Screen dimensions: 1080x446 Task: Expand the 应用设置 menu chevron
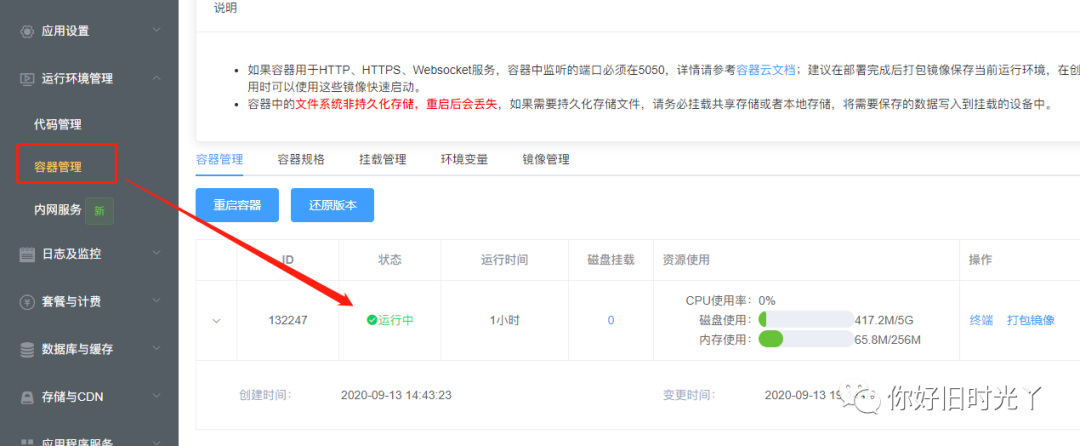[156, 30]
